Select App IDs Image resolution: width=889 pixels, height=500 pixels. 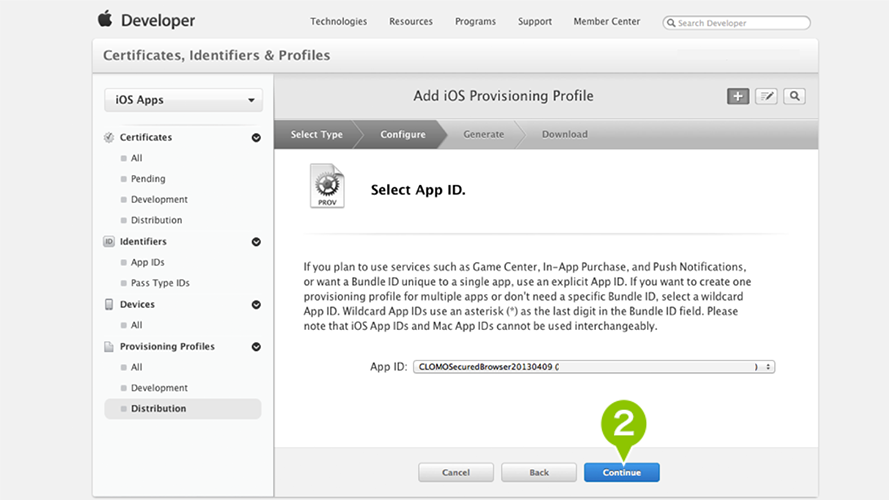147,262
